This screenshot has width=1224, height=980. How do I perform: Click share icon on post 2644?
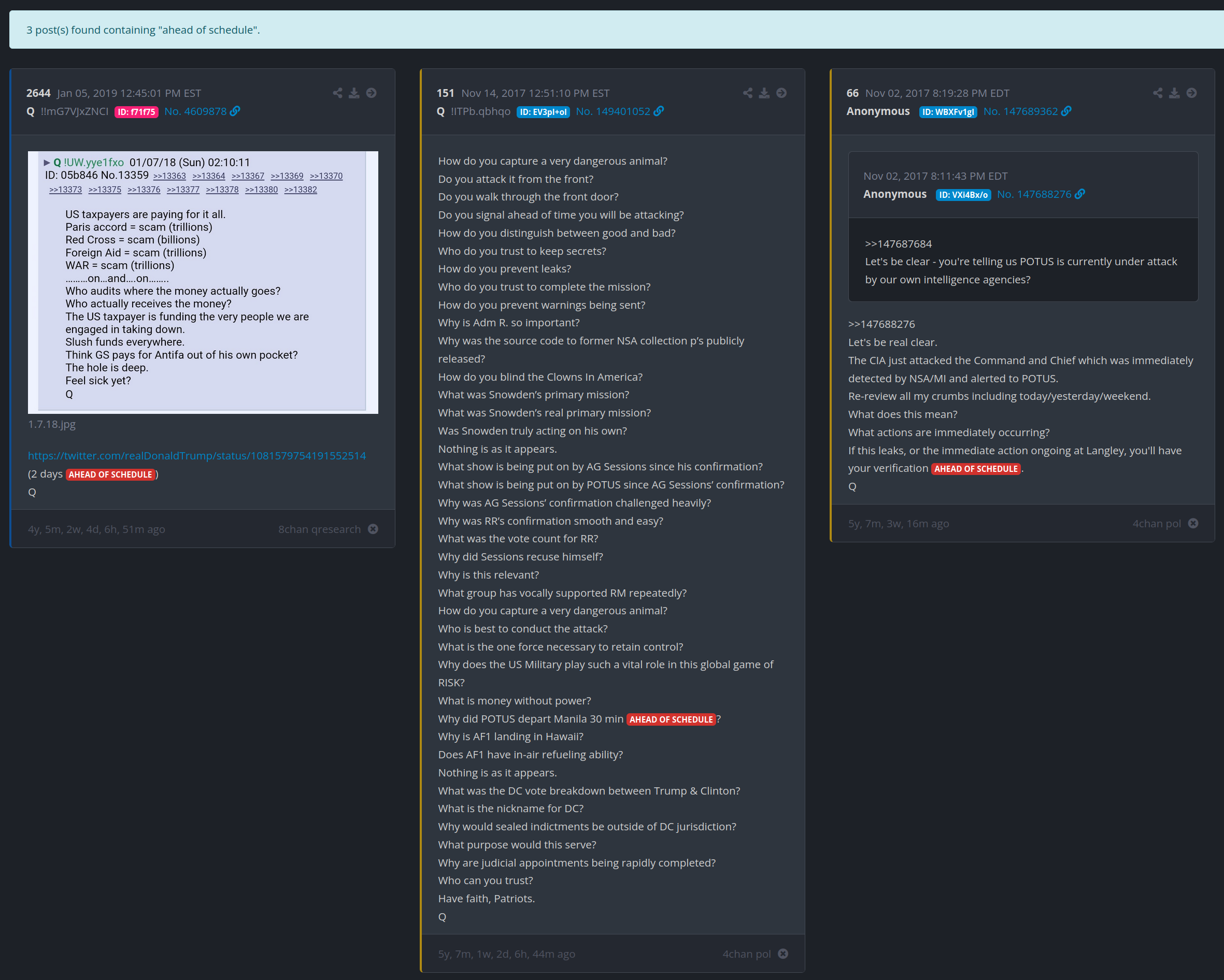[337, 93]
